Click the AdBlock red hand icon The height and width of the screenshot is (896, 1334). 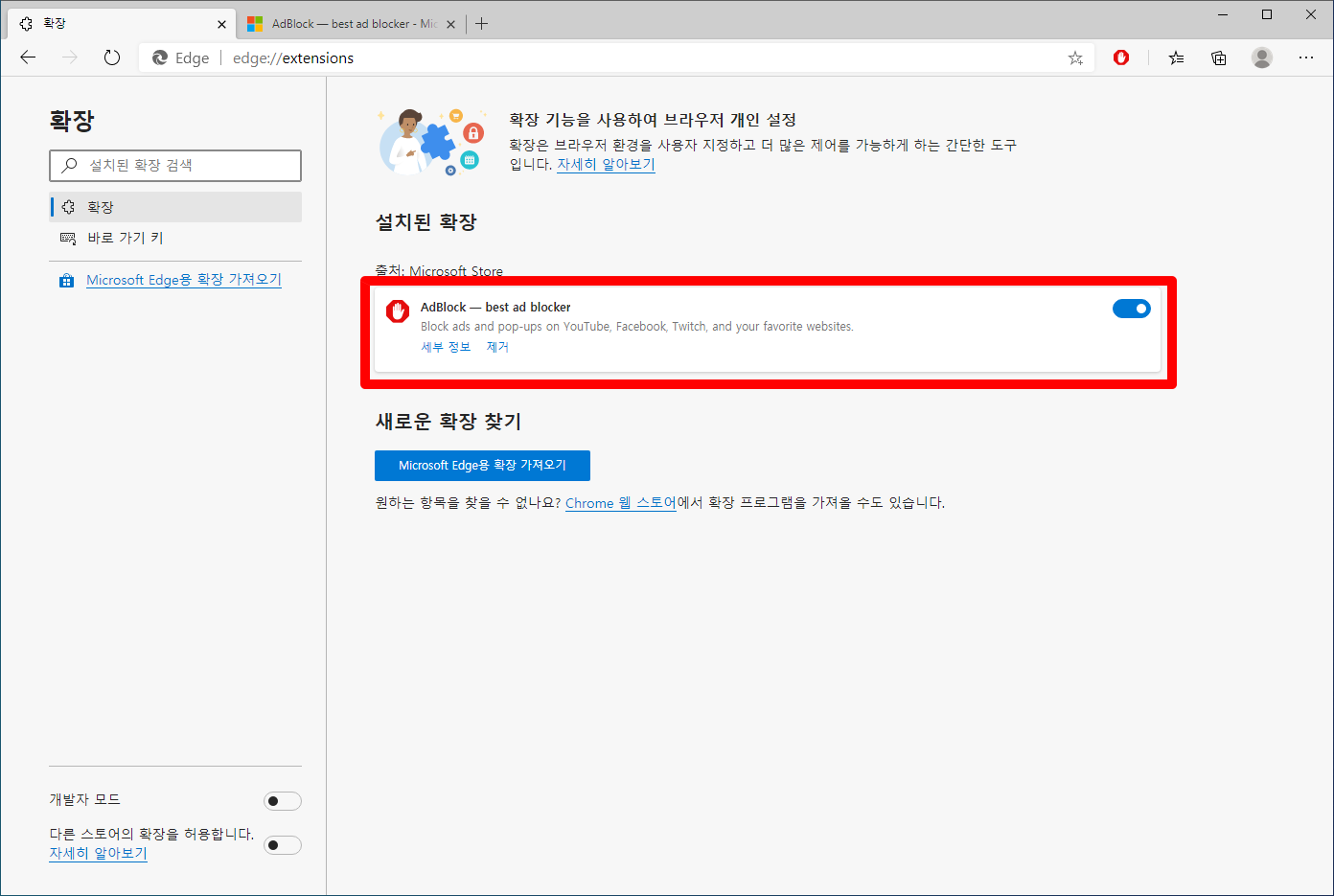pos(398,310)
